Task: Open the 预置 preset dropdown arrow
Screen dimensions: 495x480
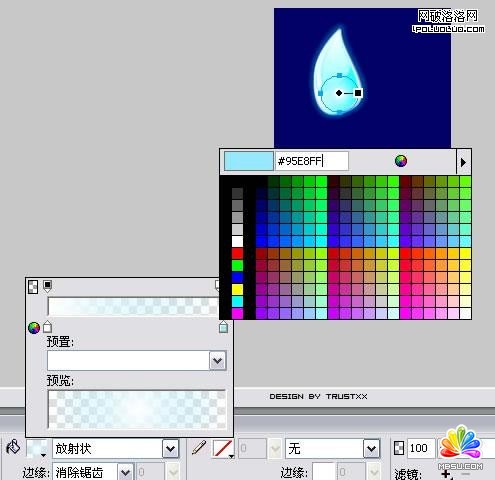Action: [218, 360]
